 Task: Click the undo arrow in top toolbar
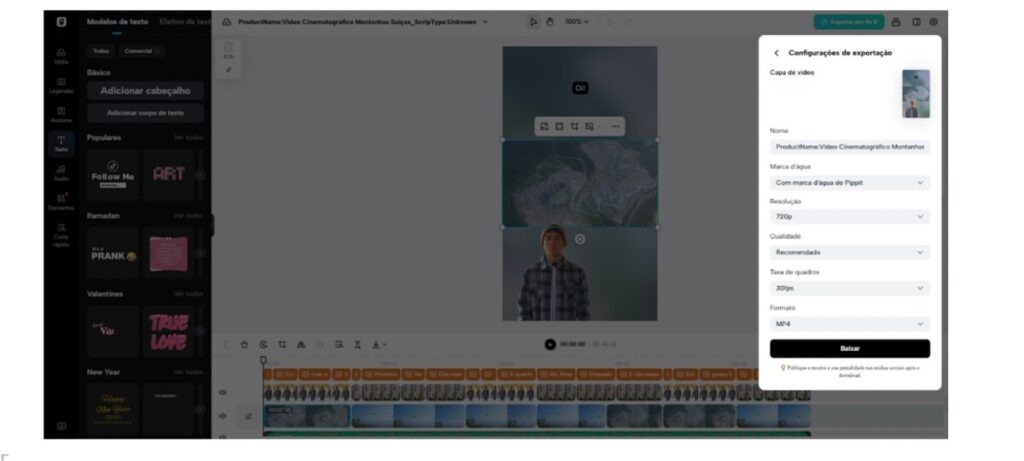[610, 22]
